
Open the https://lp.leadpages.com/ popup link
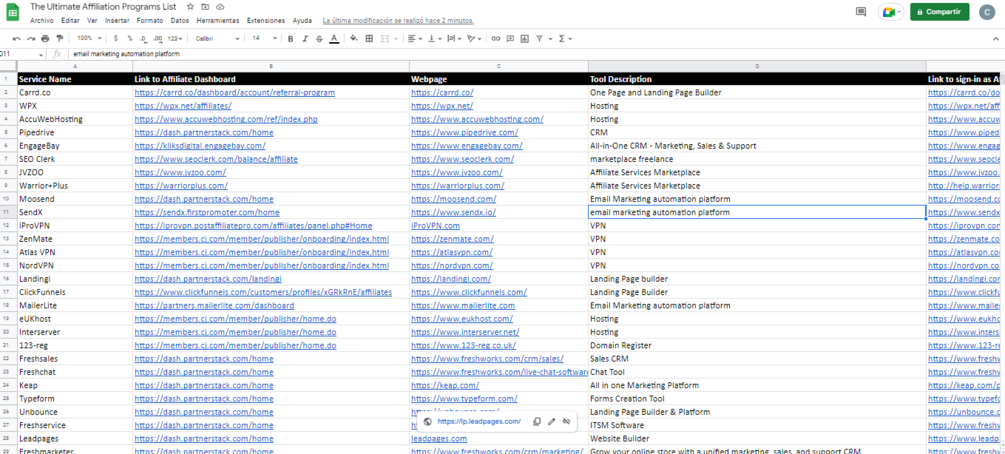click(479, 421)
